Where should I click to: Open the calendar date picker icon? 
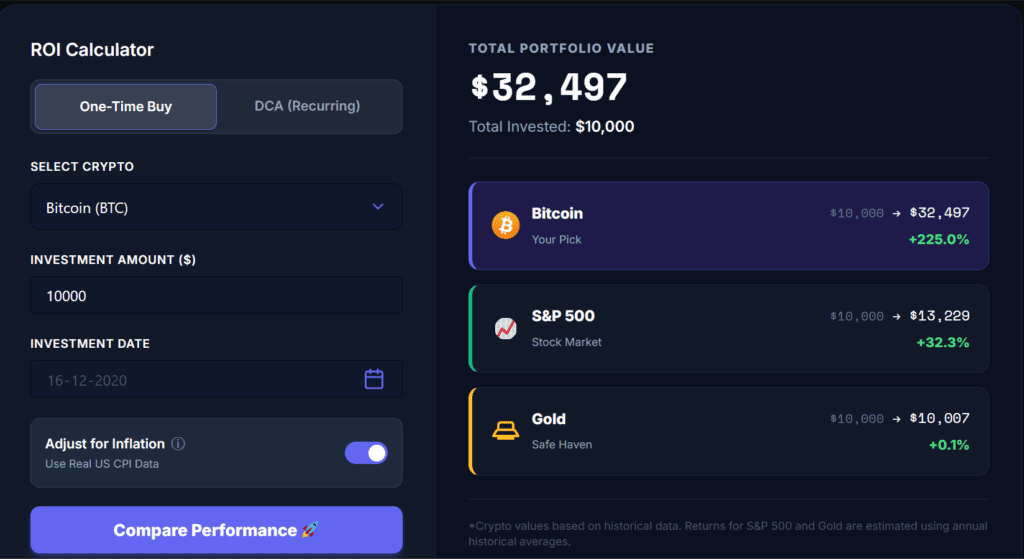click(374, 379)
